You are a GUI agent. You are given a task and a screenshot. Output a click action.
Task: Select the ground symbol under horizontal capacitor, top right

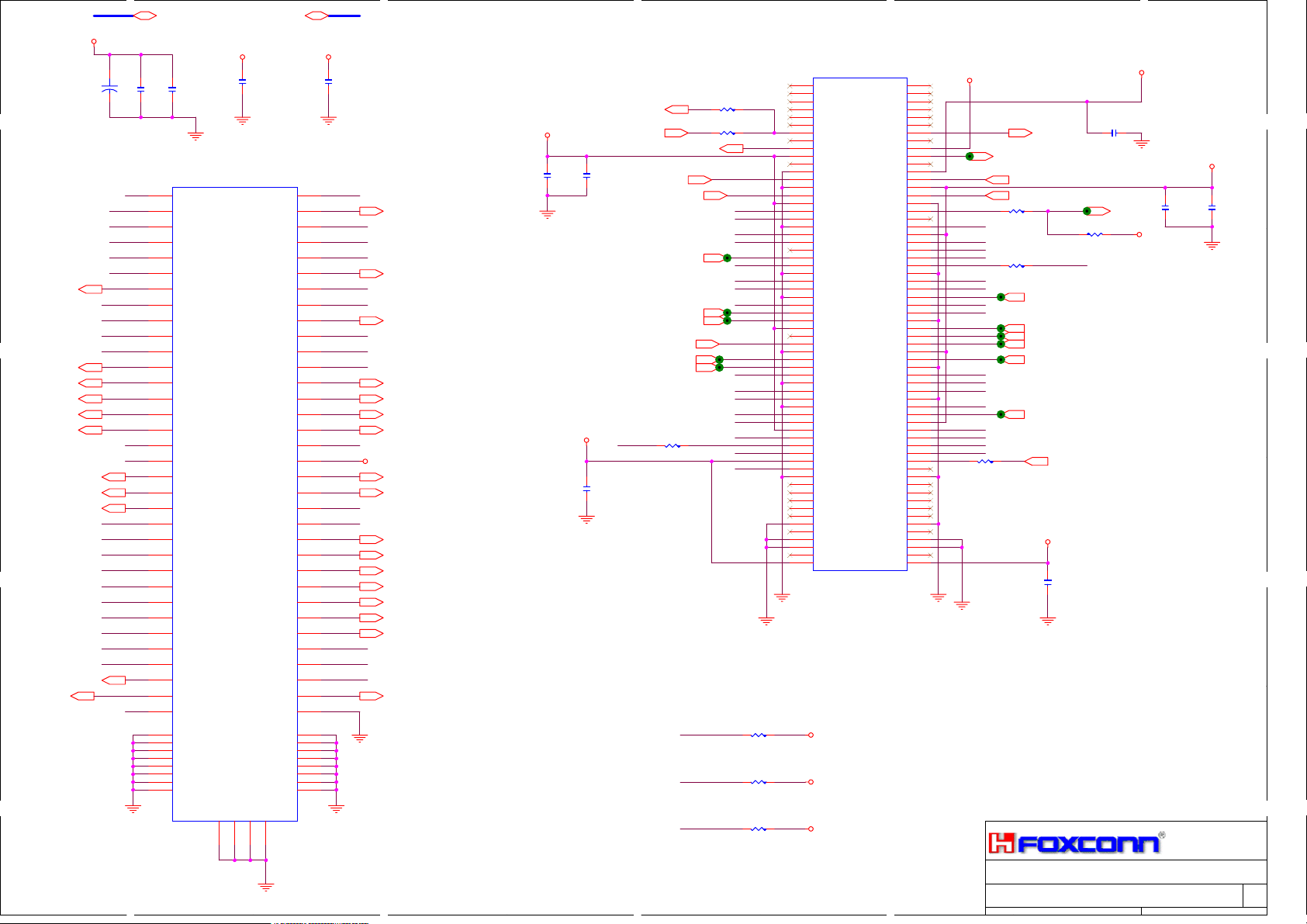pos(1141,143)
